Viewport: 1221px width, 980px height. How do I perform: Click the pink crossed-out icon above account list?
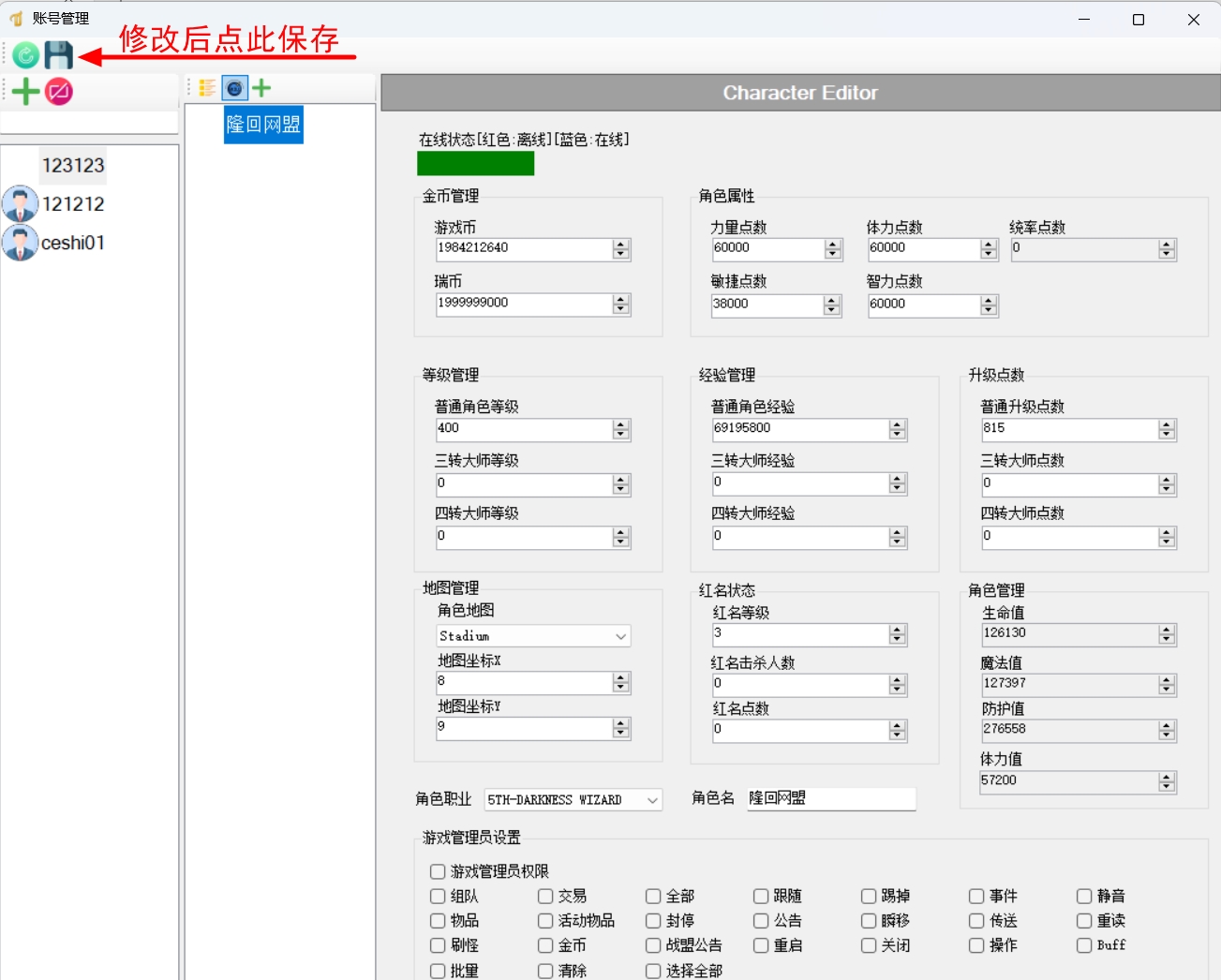pos(59,92)
